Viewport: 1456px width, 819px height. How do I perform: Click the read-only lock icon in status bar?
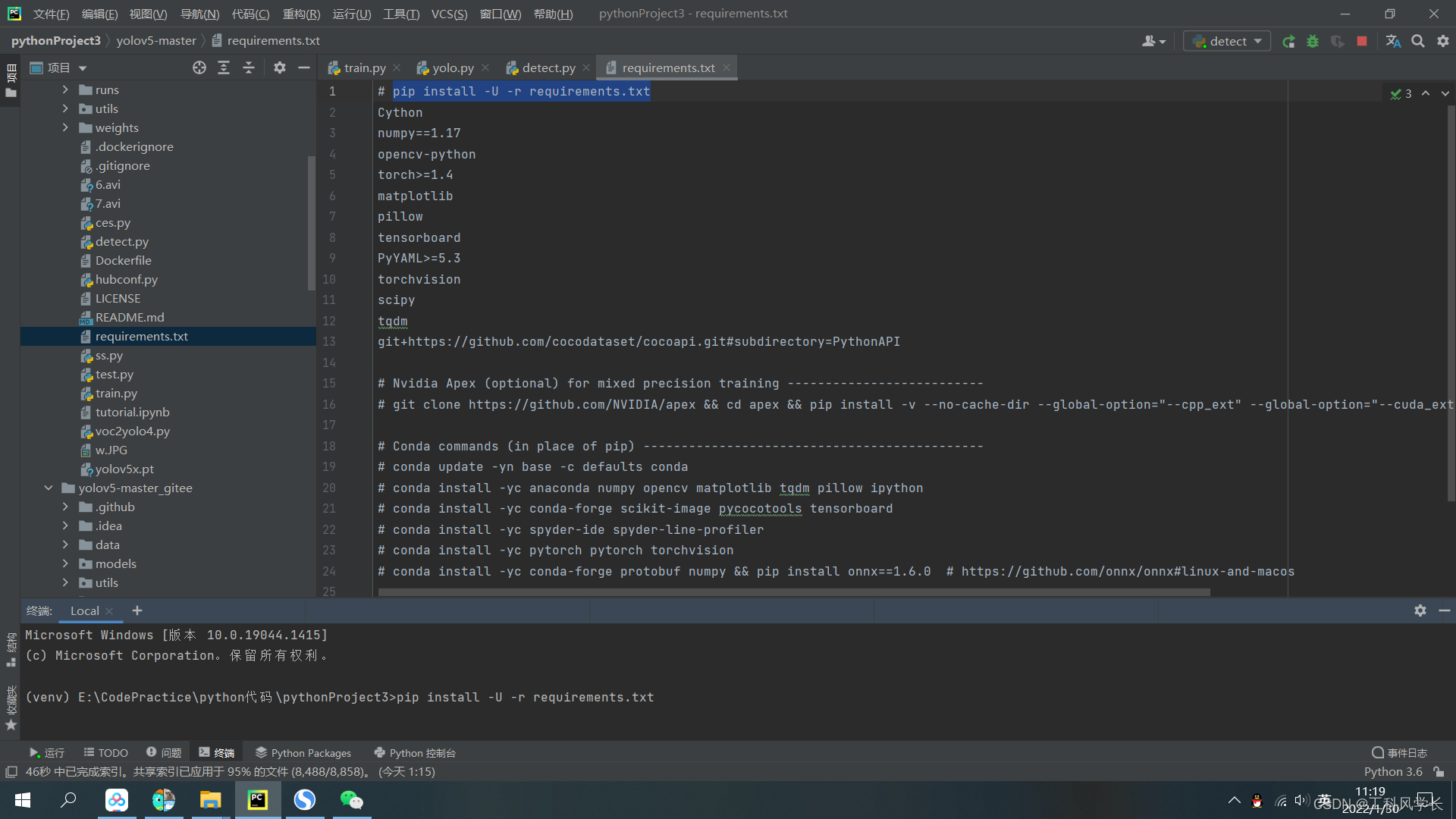(1439, 772)
